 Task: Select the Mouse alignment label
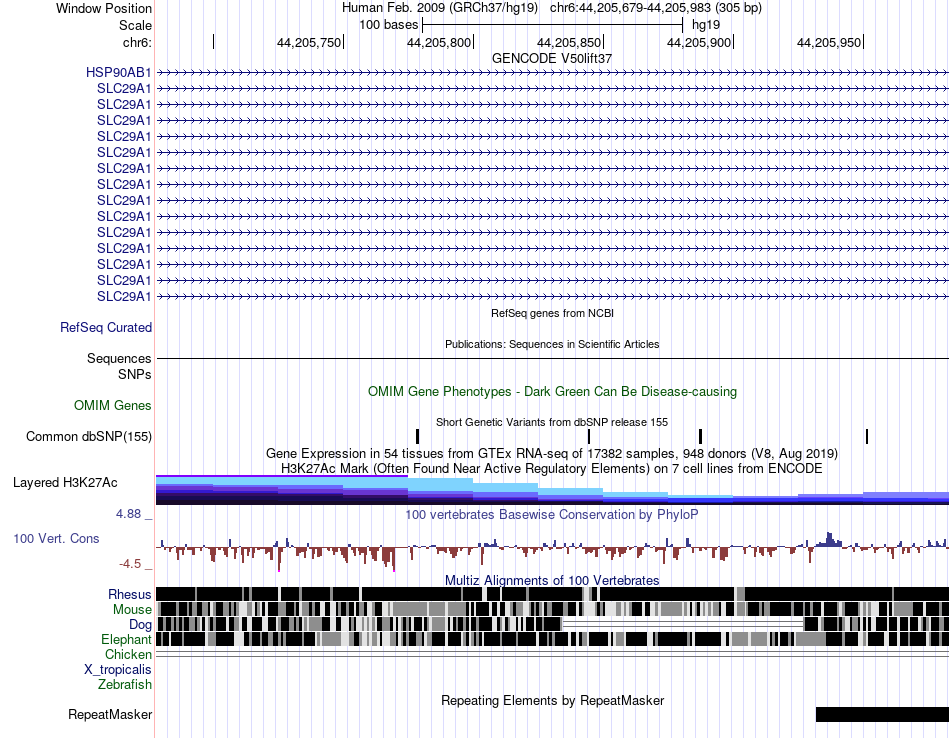point(132,610)
